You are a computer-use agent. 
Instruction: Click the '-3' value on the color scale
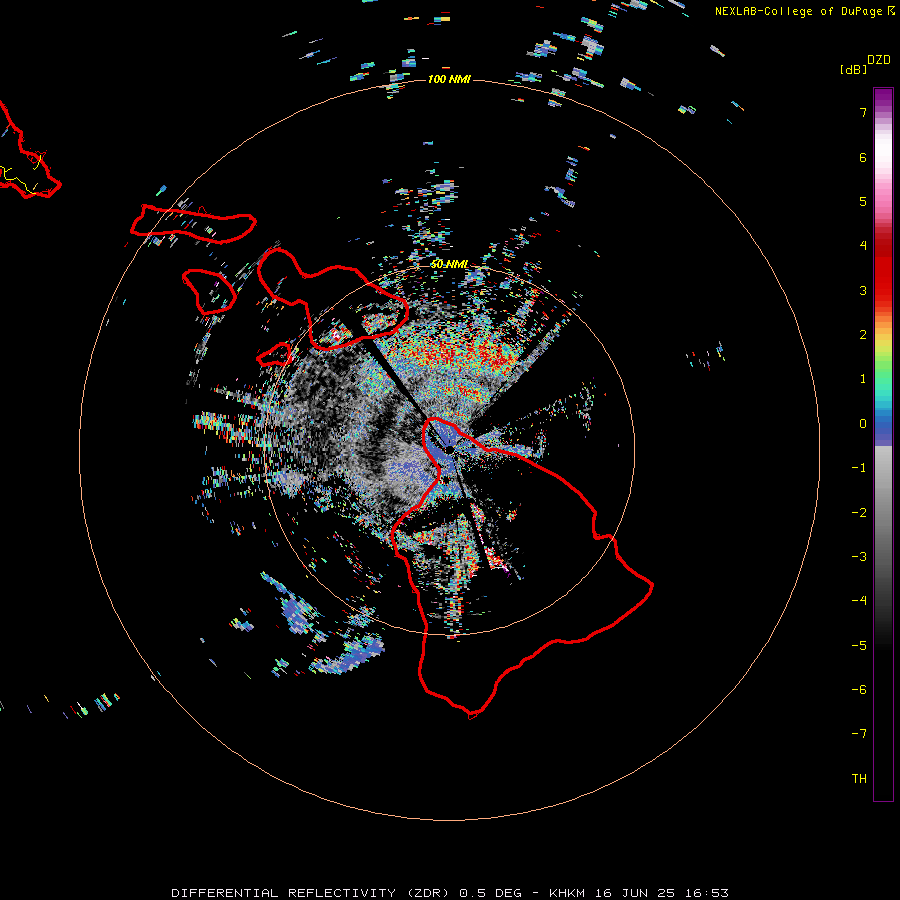[x=859, y=557]
